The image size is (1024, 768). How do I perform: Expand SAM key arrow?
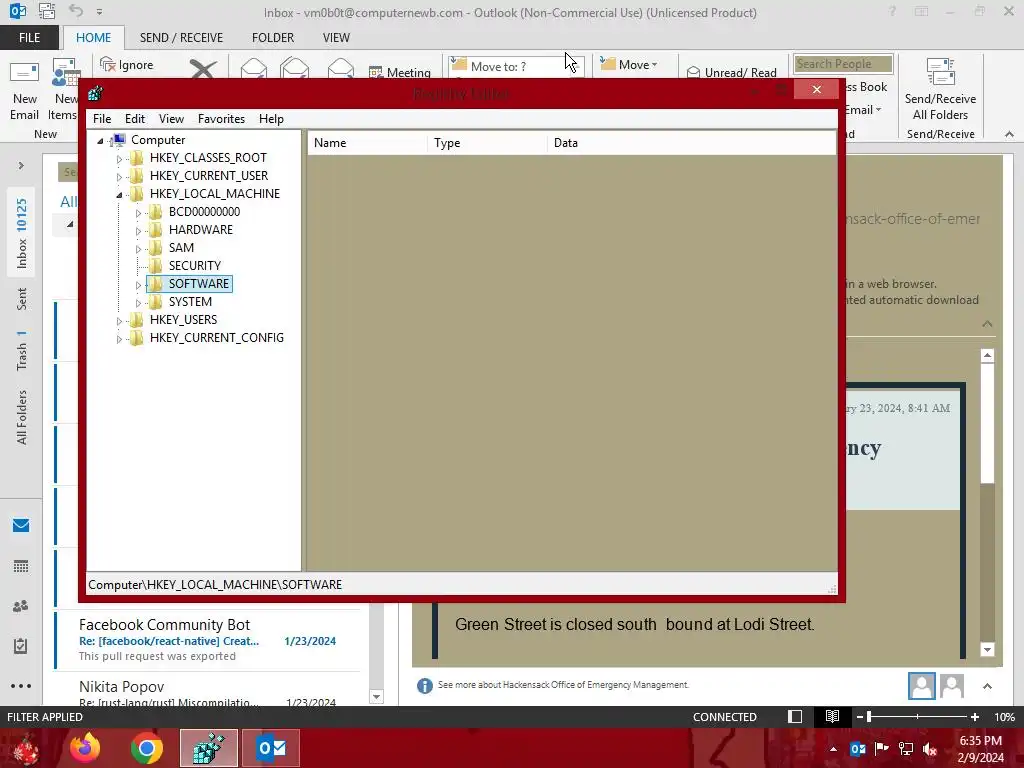(x=138, y=249)
